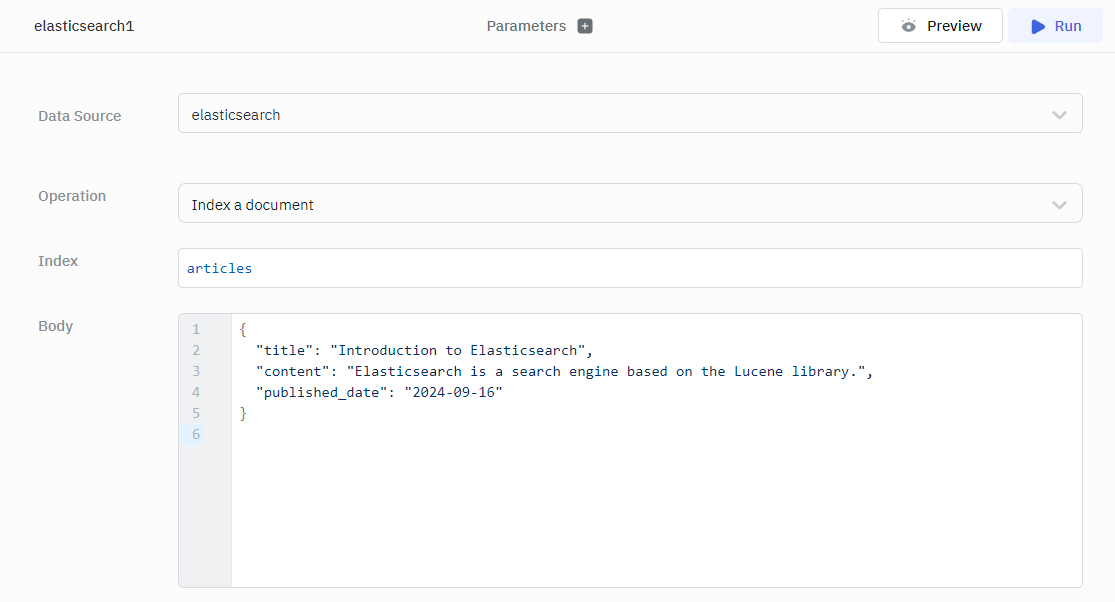Click the 'Introduction to Elasticsearch' string value
Screen dimensions: 1115x602
pyautogui.click(x=460, y=350)
